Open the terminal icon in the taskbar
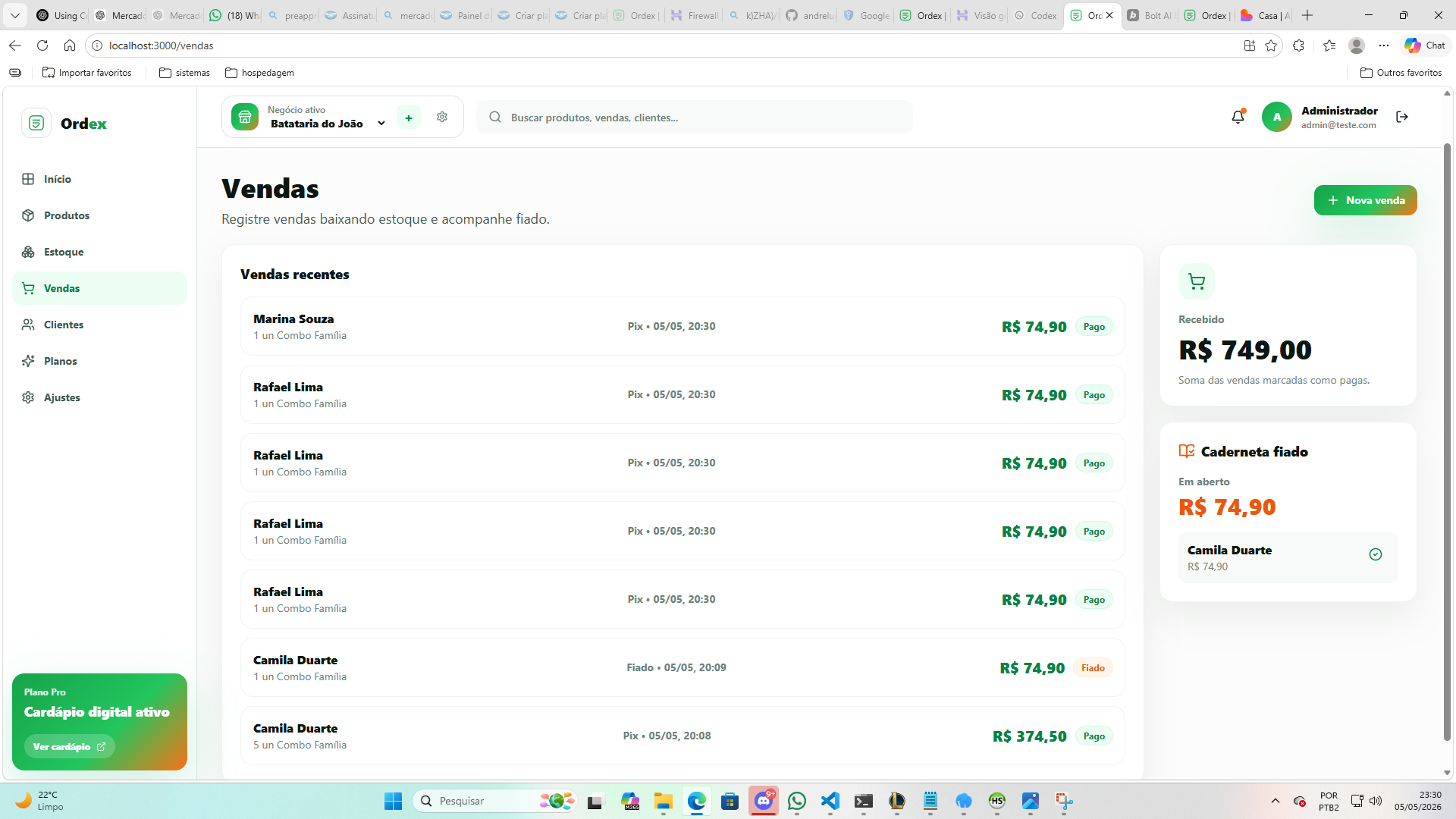This screenshot has width=1456, height=819. pos(864,801)
